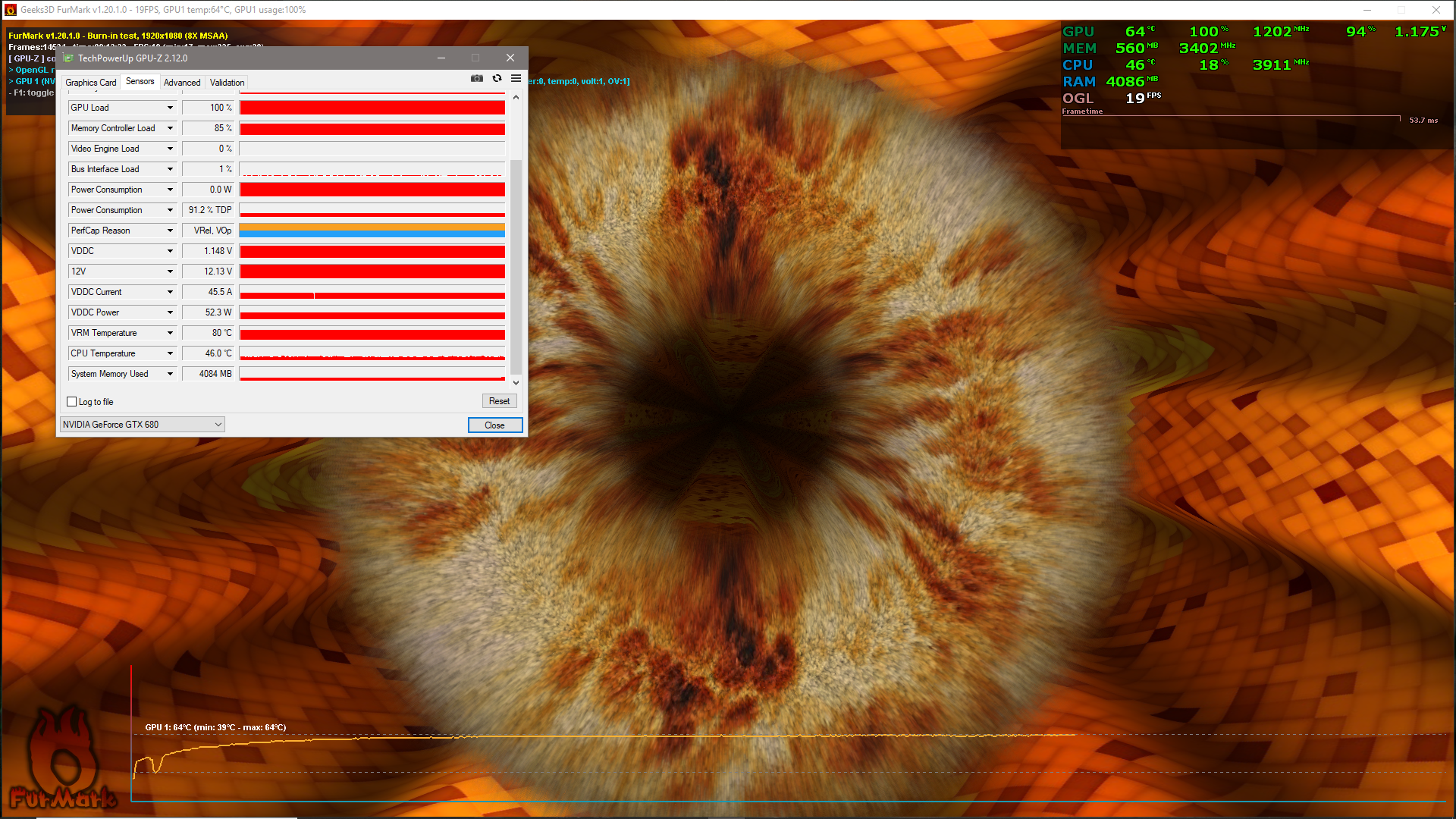Minimize the GPU-Z window
1456x819 pixels.
click(x=441, y=58)
